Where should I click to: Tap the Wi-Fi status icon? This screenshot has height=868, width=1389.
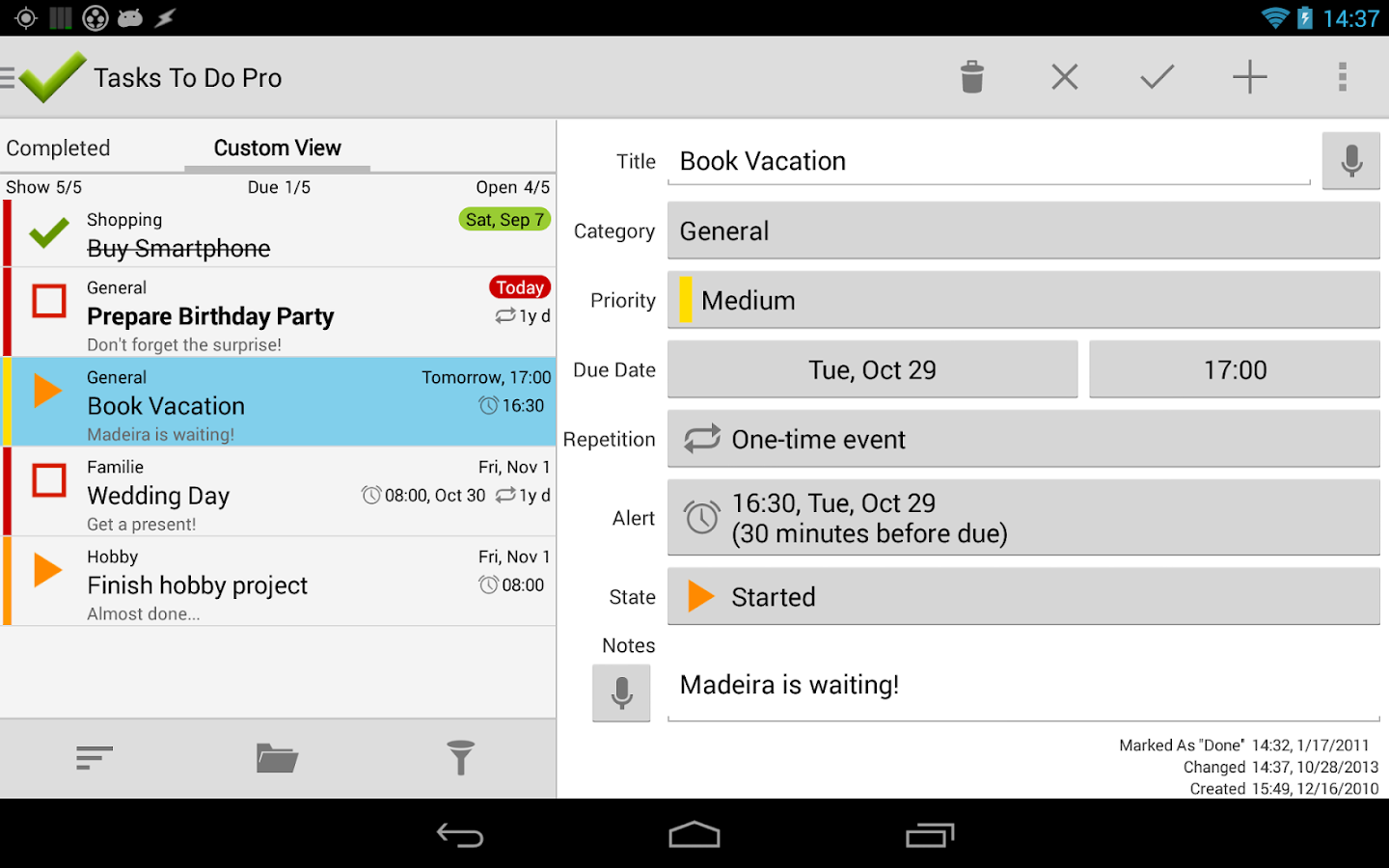coord(1275,18)
